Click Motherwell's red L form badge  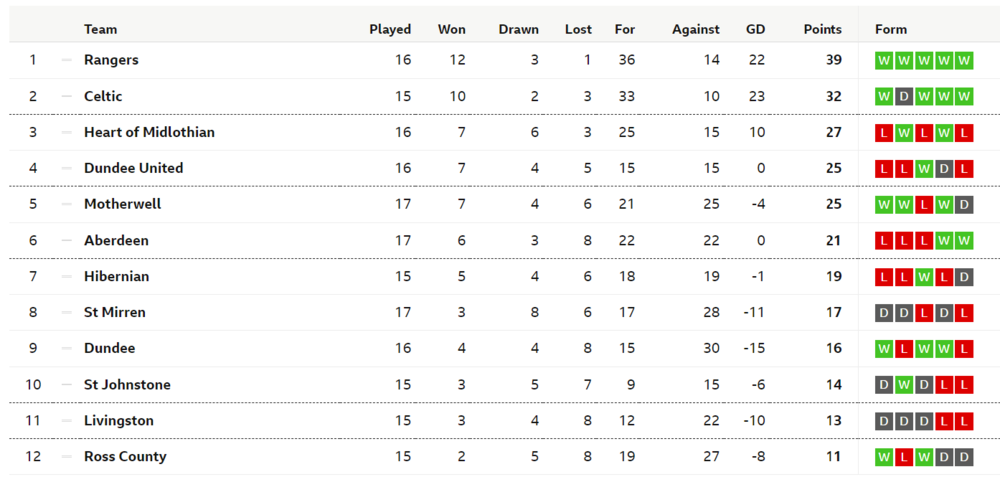pyautogui.click(x=924, y=205)
